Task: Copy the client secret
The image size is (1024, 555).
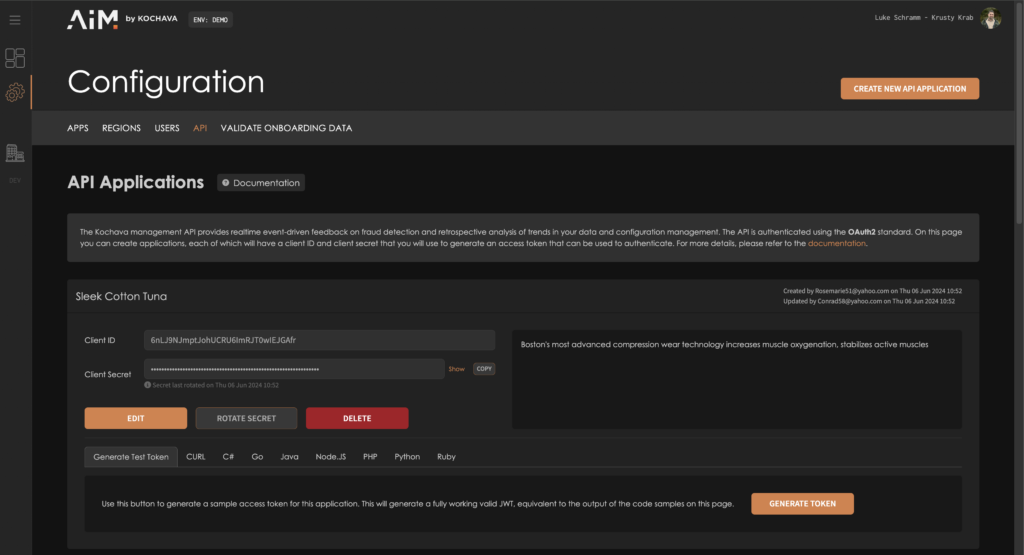Action: pos(484,369)
